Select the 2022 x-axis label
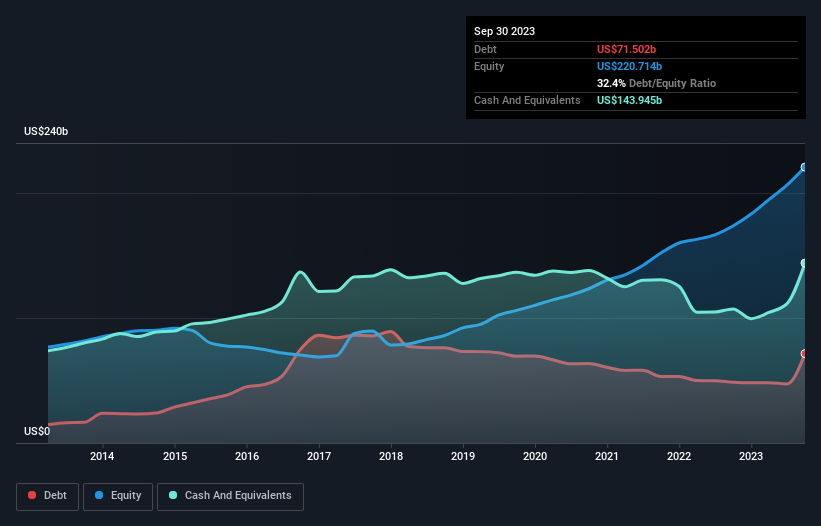821x526 pixels. [679, 456]
